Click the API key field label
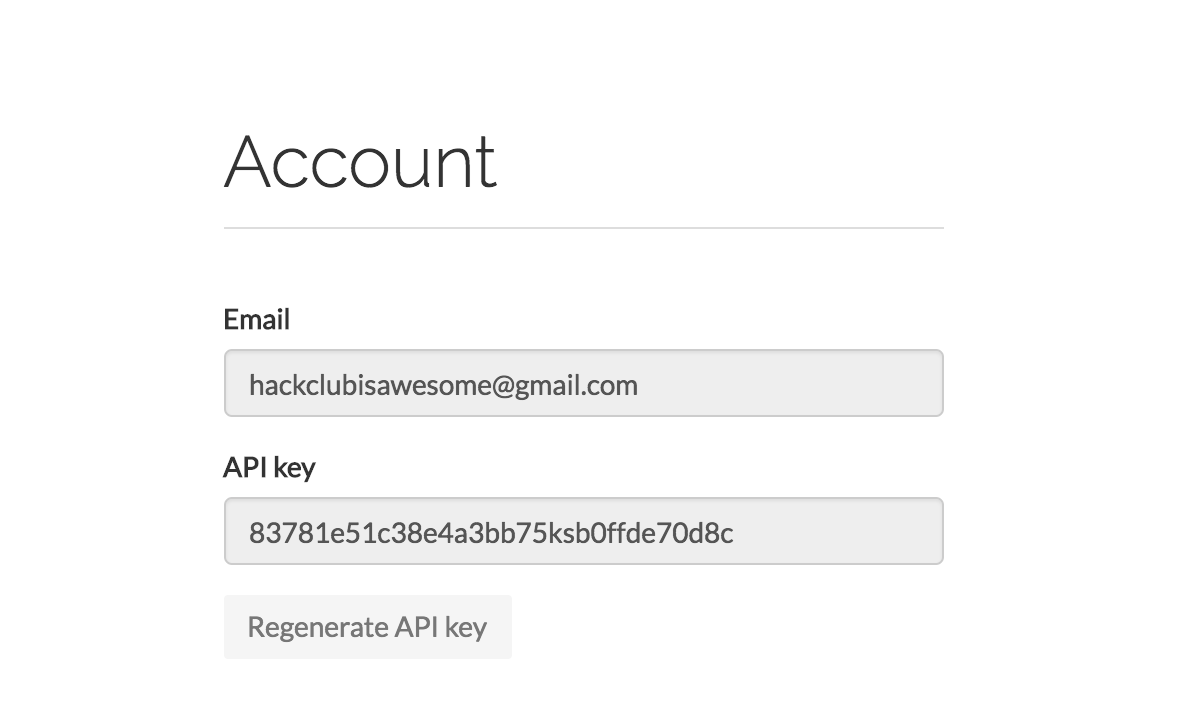The height and width of the screenshot is (702, 1200). pos(270,468)
